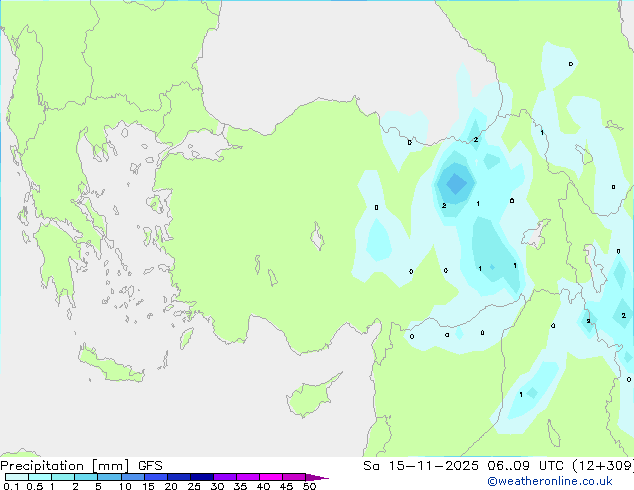Image resolution: width=634 pixels, height=490 pixels.
Task: Click the "06..09 UTC" time text
Action: [525, 466]
